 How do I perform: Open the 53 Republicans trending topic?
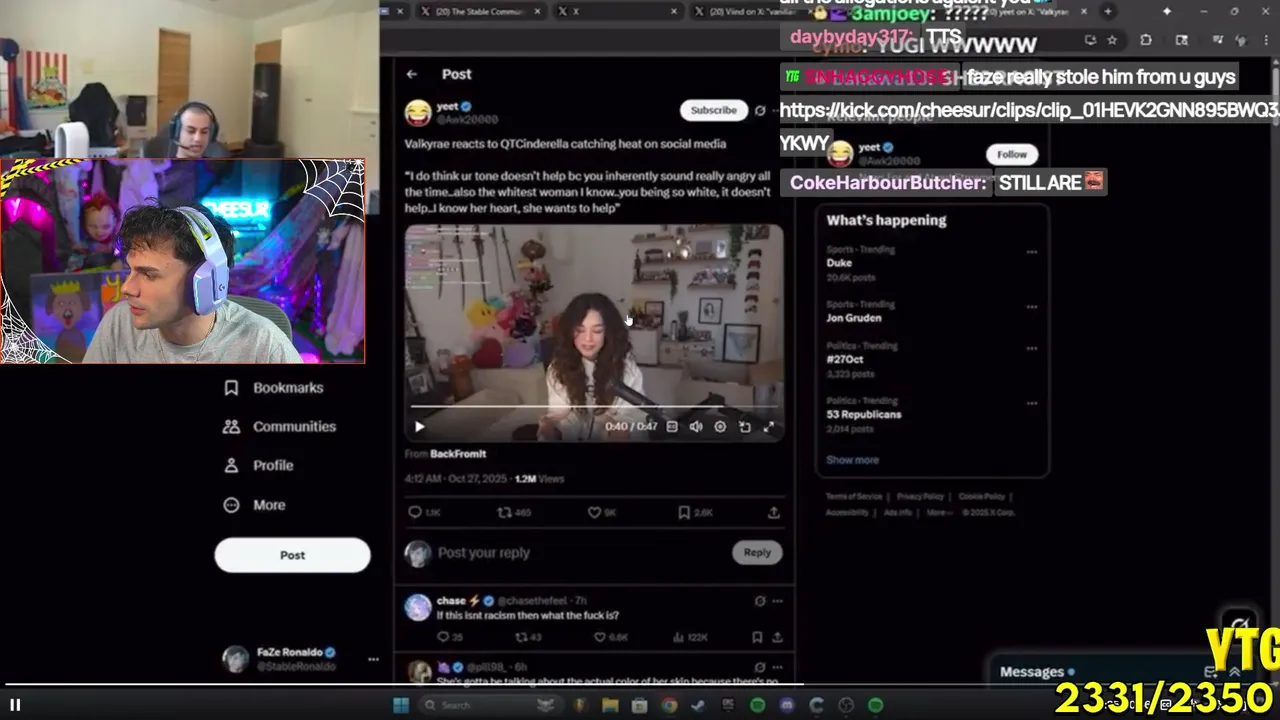tap(864, 414)
